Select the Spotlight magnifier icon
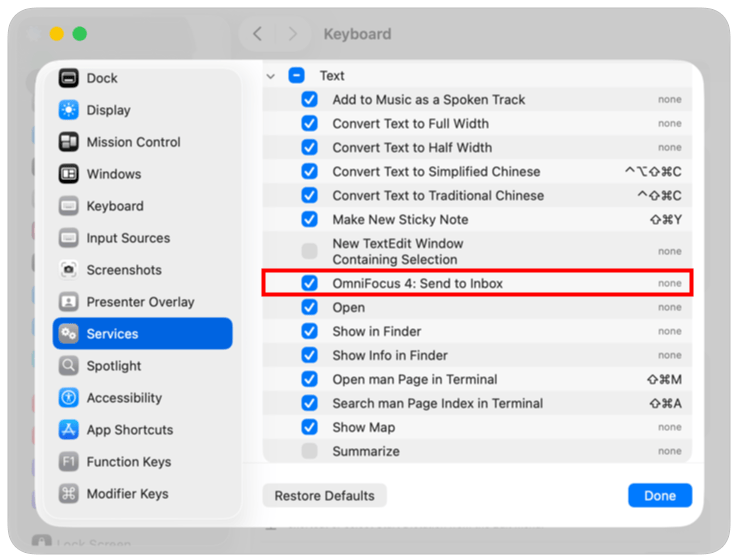 (x=68, y=366)
